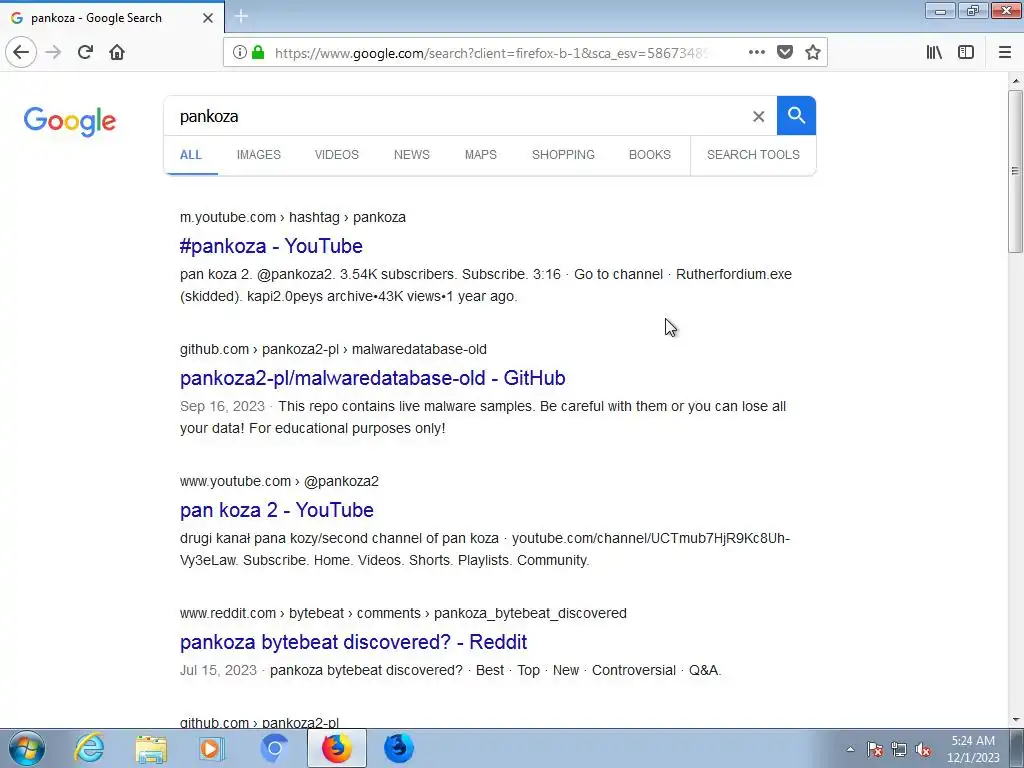Screen dimensions: 1024x768
Task: Select the ALL results tab
Action: 191,155
